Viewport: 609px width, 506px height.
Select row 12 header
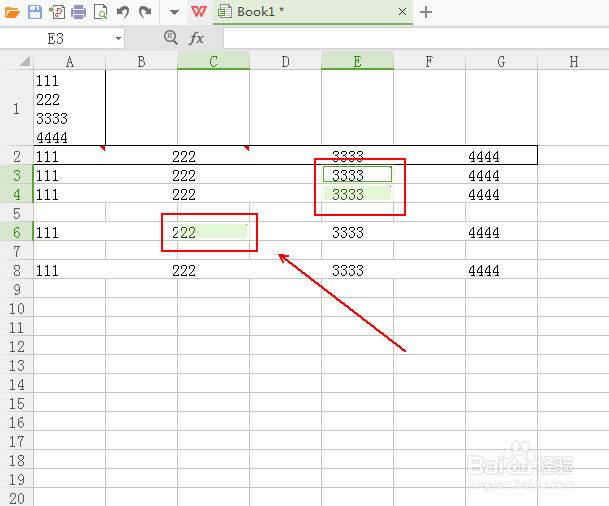click(x=17, y=346)
